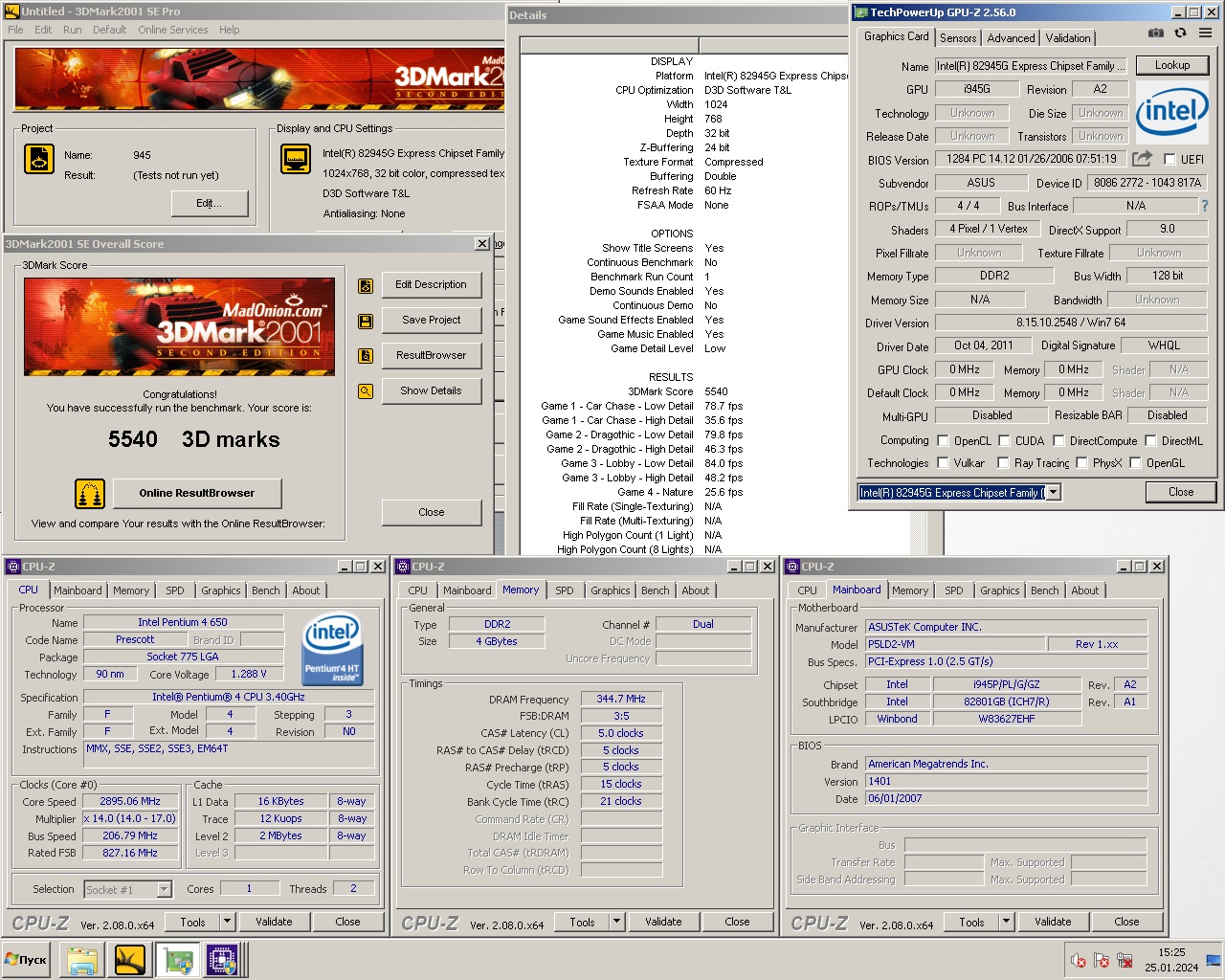Viewport: 1225px width, 980px height.
Task: Open the Help menu in 3DMark2001
Action: pyautogui.click(x=230, y=30)
